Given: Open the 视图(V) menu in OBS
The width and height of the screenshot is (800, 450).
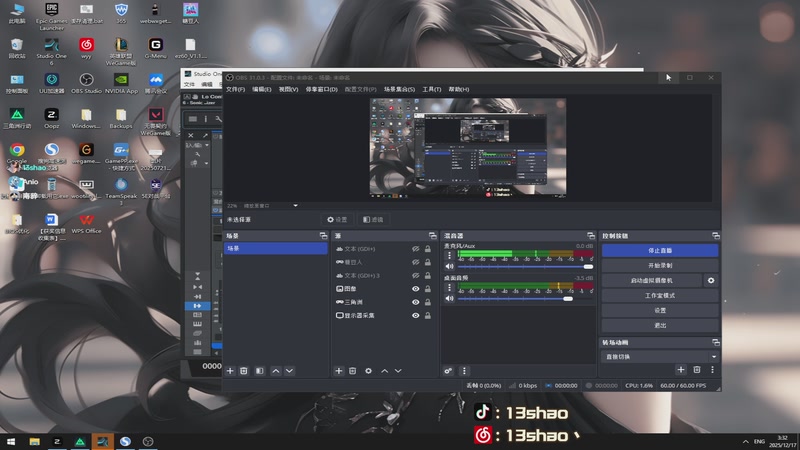Looking at the screenshot, I should pos(288,89).
